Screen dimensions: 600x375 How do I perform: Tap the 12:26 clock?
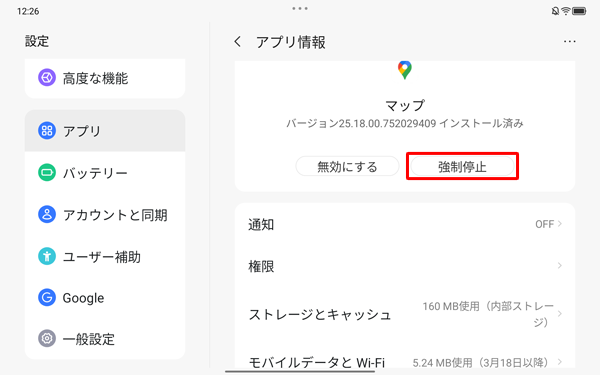pos(28,11)
